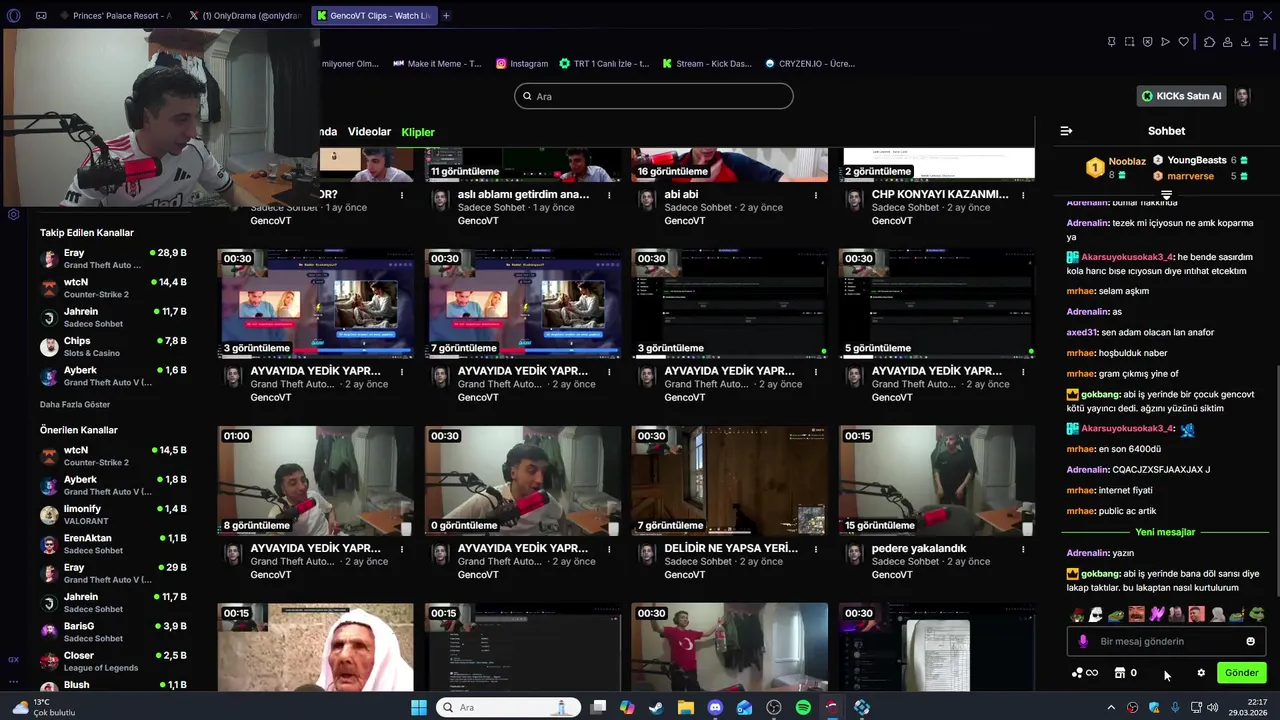Image resolution: width=1280 pixels, height=720 pixels.
Task: Open browser downloads icon
Action: (1245, 42)
